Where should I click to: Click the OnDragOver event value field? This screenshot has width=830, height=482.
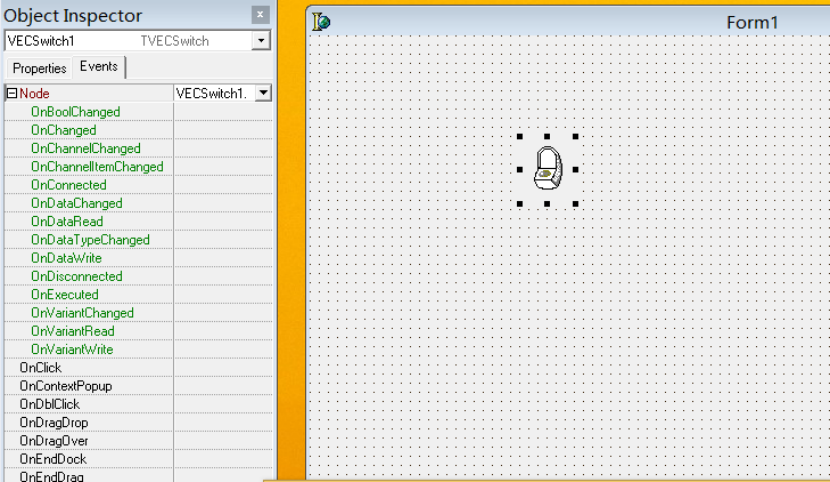[x=222, y=441]
